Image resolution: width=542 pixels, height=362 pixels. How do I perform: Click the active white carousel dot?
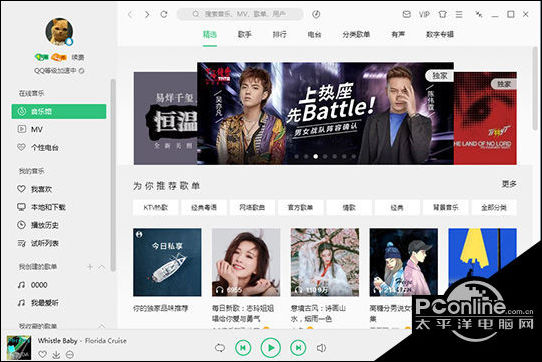point(316,156)
